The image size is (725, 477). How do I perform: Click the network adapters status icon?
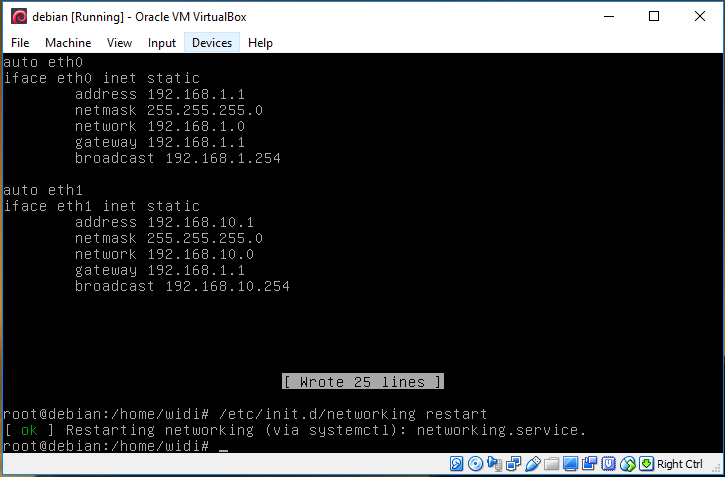point(514,464)
